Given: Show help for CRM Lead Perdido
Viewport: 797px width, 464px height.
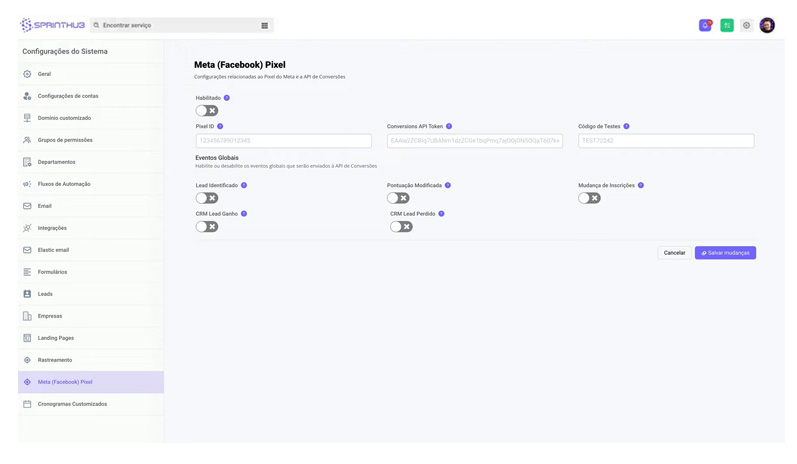Looking at the screenshot, I should 441,213.
